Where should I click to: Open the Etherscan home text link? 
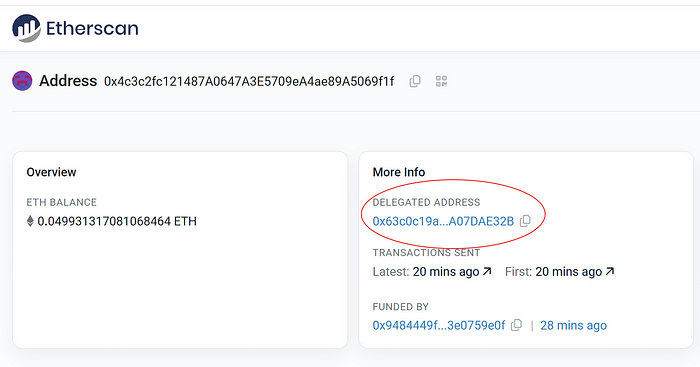92,29
